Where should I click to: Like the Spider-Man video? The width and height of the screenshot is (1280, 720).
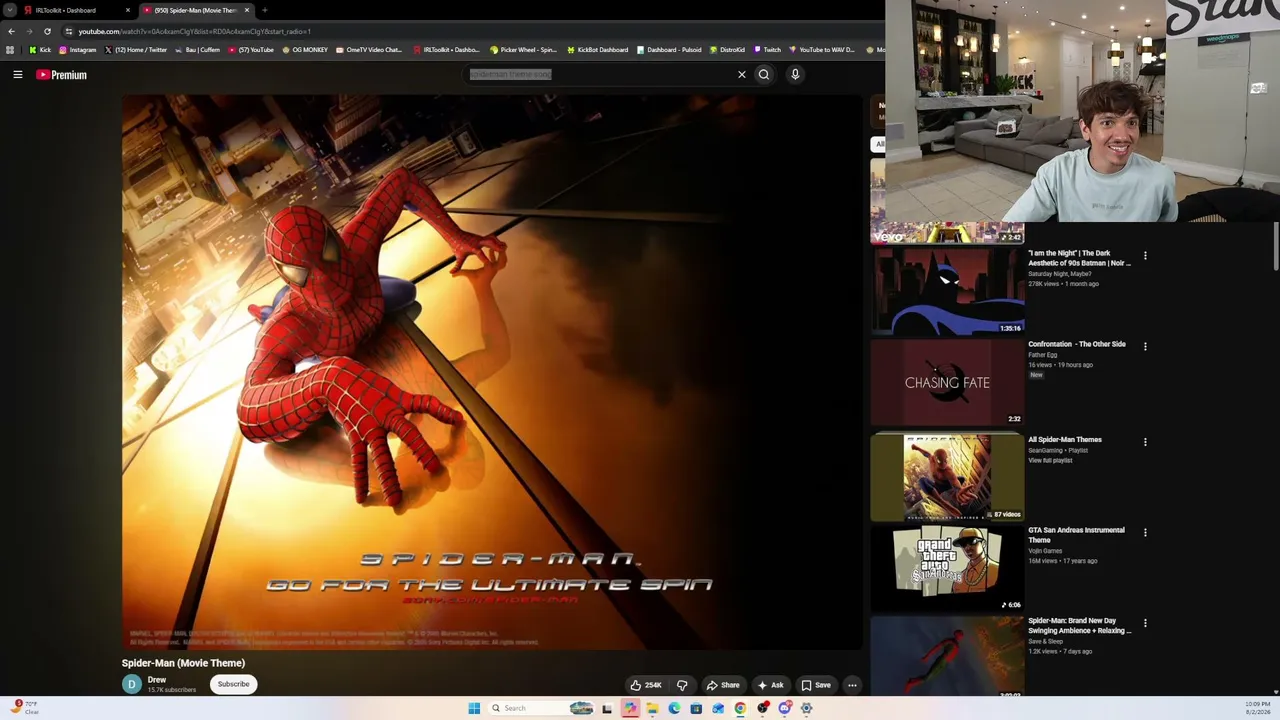646,685
